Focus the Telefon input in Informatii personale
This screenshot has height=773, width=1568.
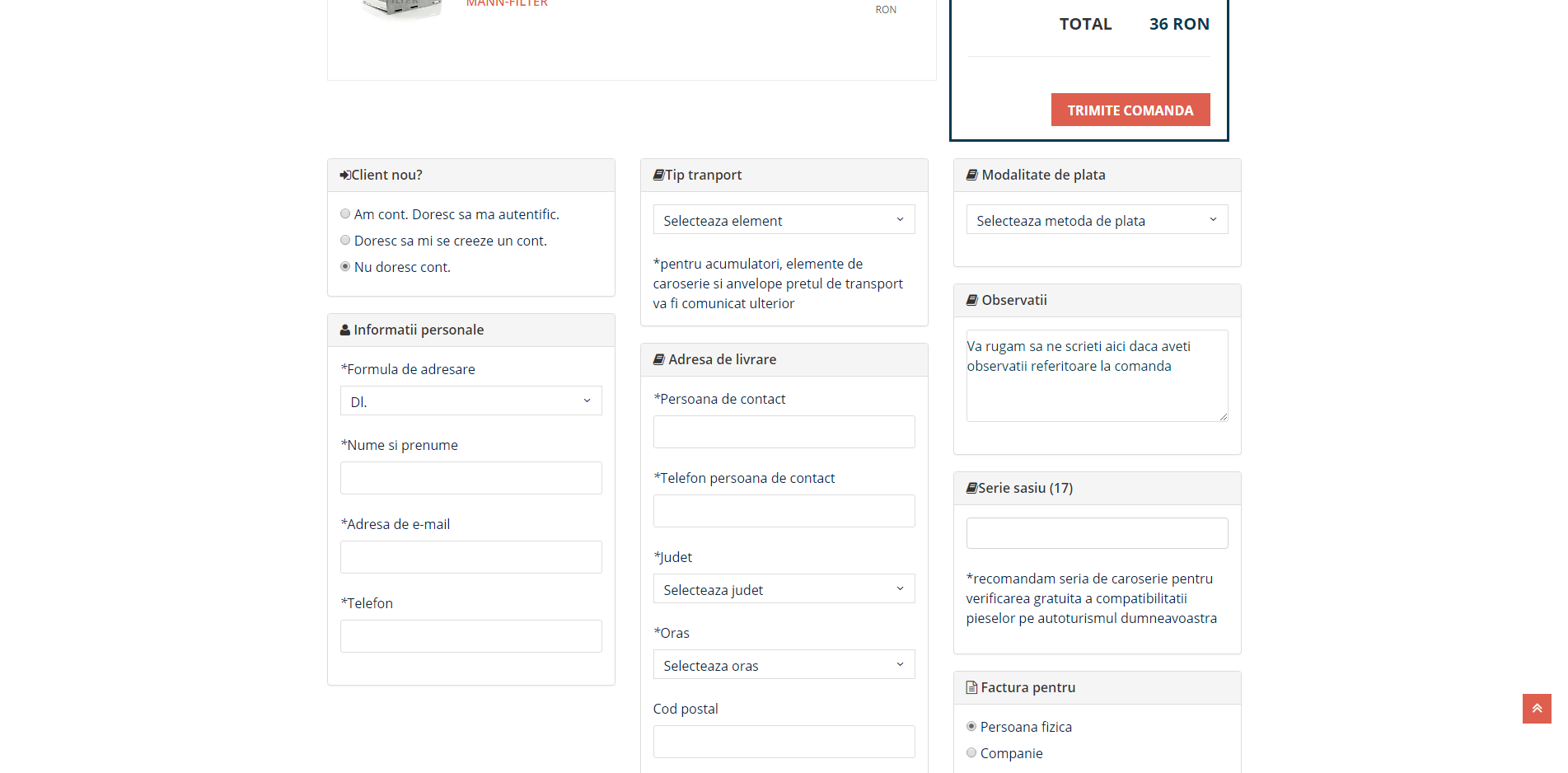pyautogui.click(x=470, y=636)
